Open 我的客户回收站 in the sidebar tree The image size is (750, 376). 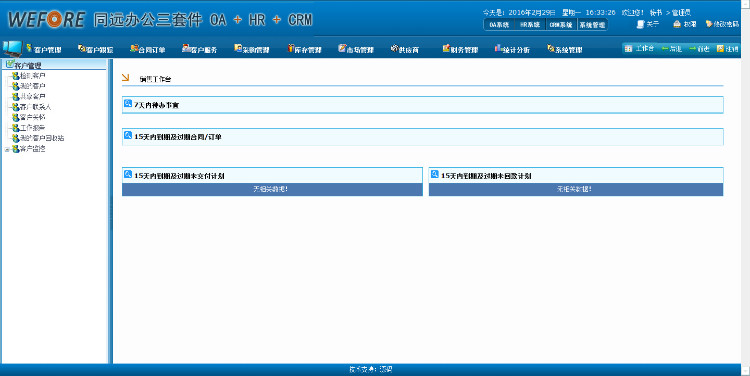[x=42, y=138]
